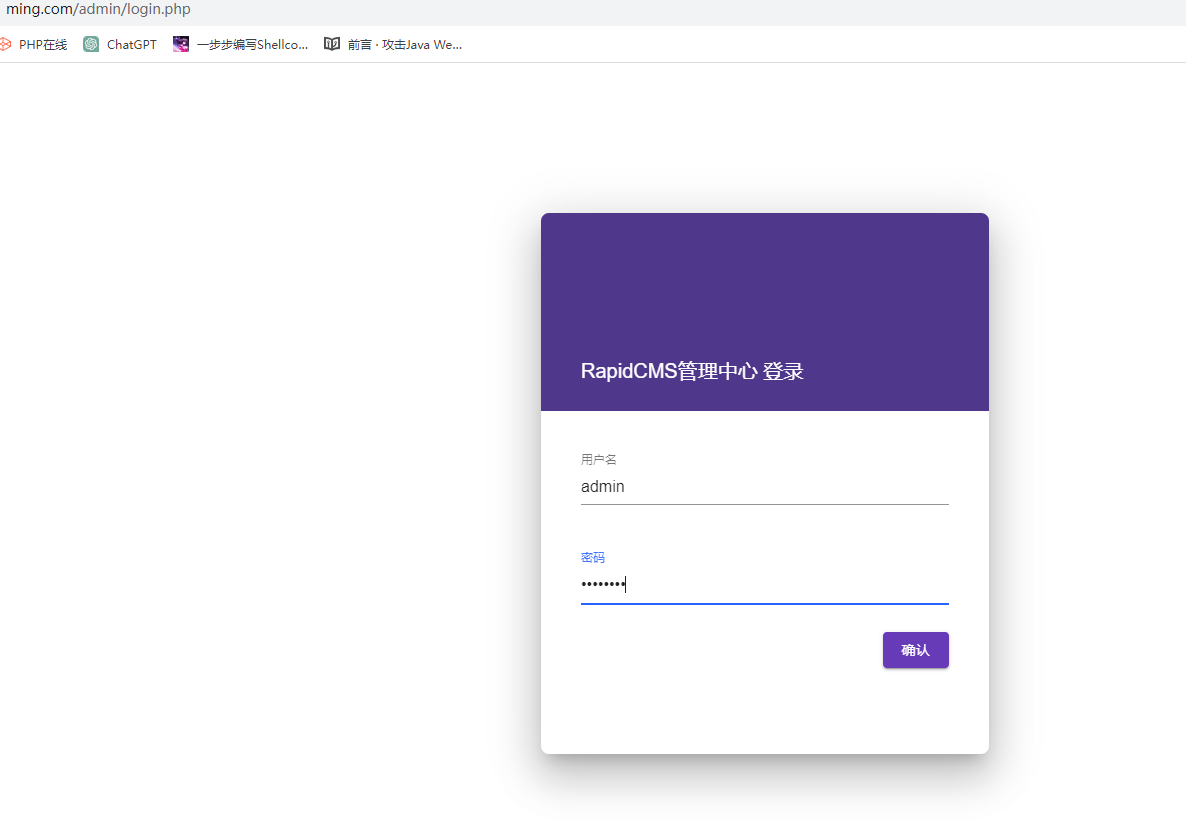Click blank page area right of login card
The height and width of the screenshot is (835, 1186).
pos(1090,450)
